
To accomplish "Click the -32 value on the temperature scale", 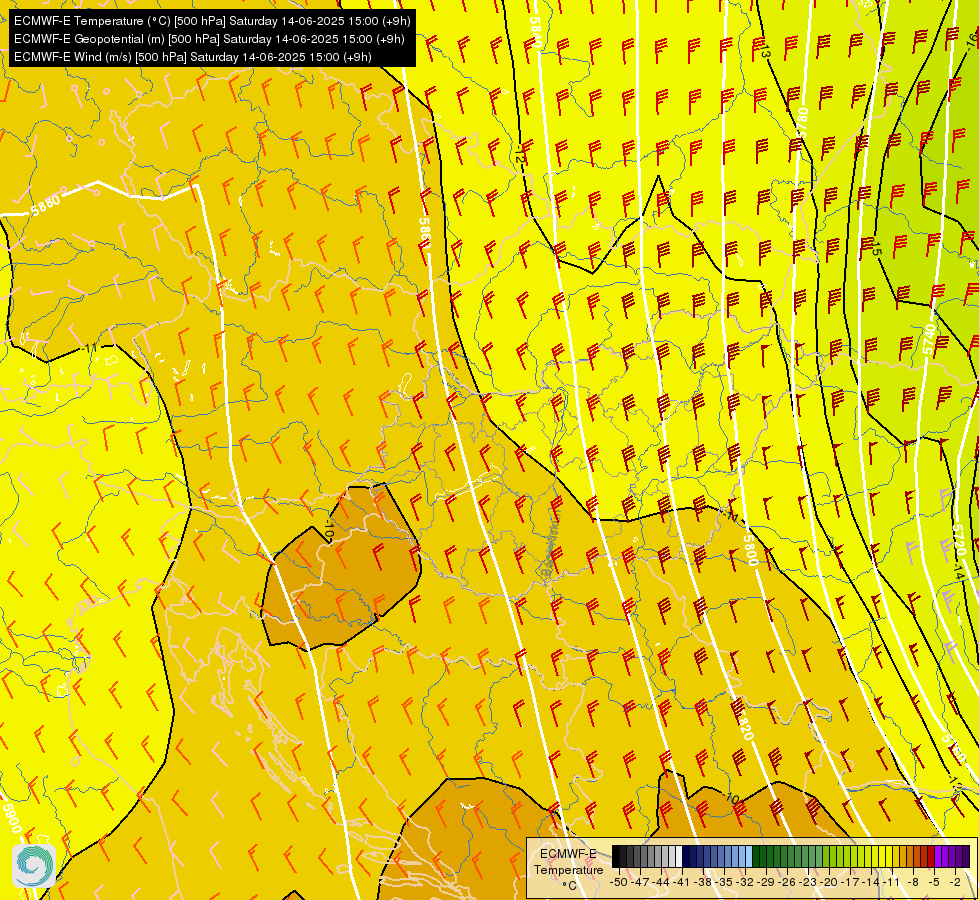I will pyautogui.click(x=745, y=882).
